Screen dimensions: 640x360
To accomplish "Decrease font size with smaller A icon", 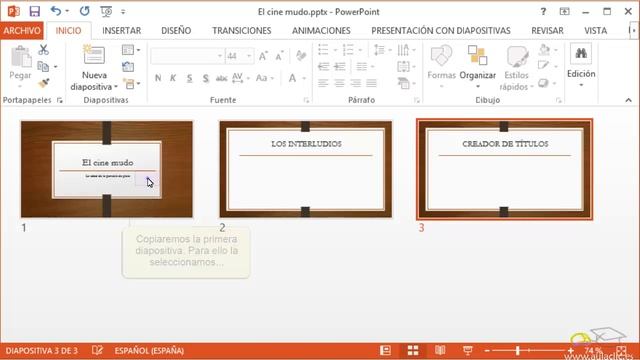I will (280, 56).
